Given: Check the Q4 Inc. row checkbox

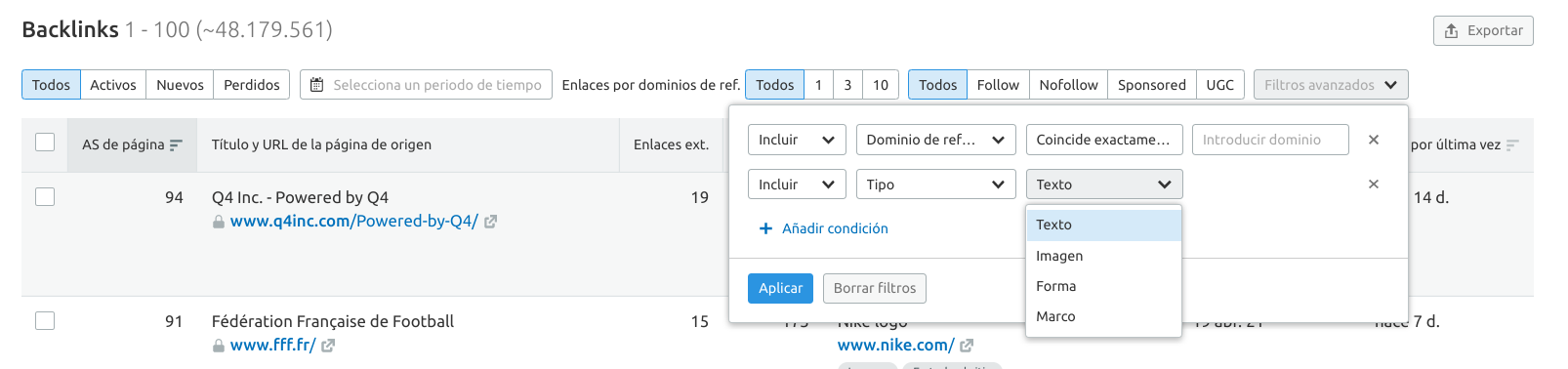Looking at the screenshot, I should [x=45, y=197].
